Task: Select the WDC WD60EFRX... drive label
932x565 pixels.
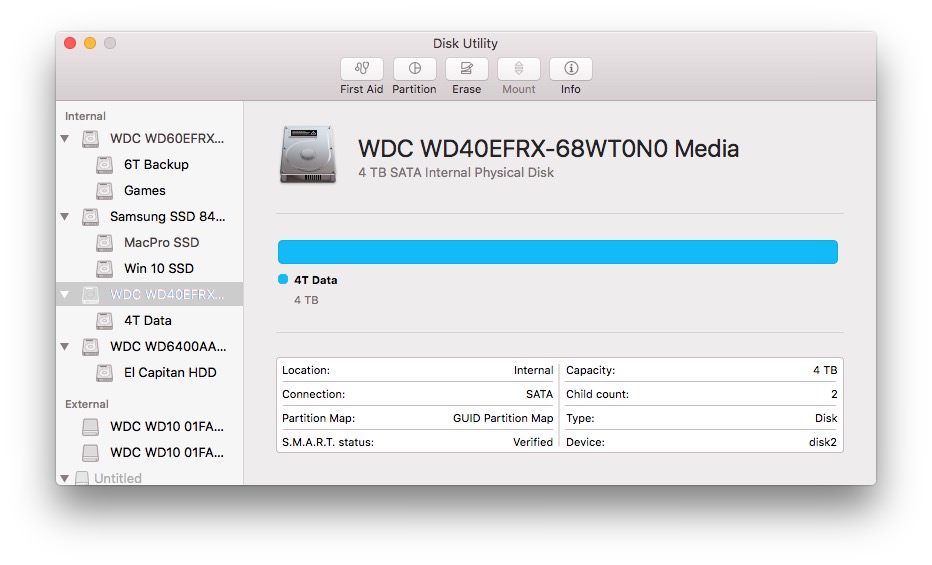Action: (167, 138)
